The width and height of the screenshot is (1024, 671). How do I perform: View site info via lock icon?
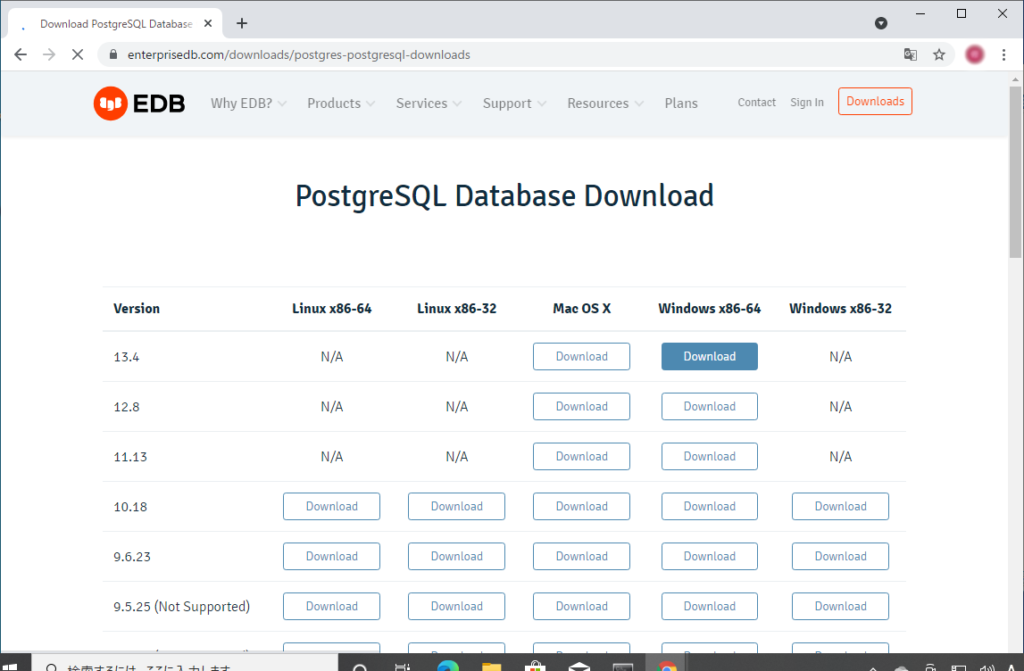(x=113, y=55)
